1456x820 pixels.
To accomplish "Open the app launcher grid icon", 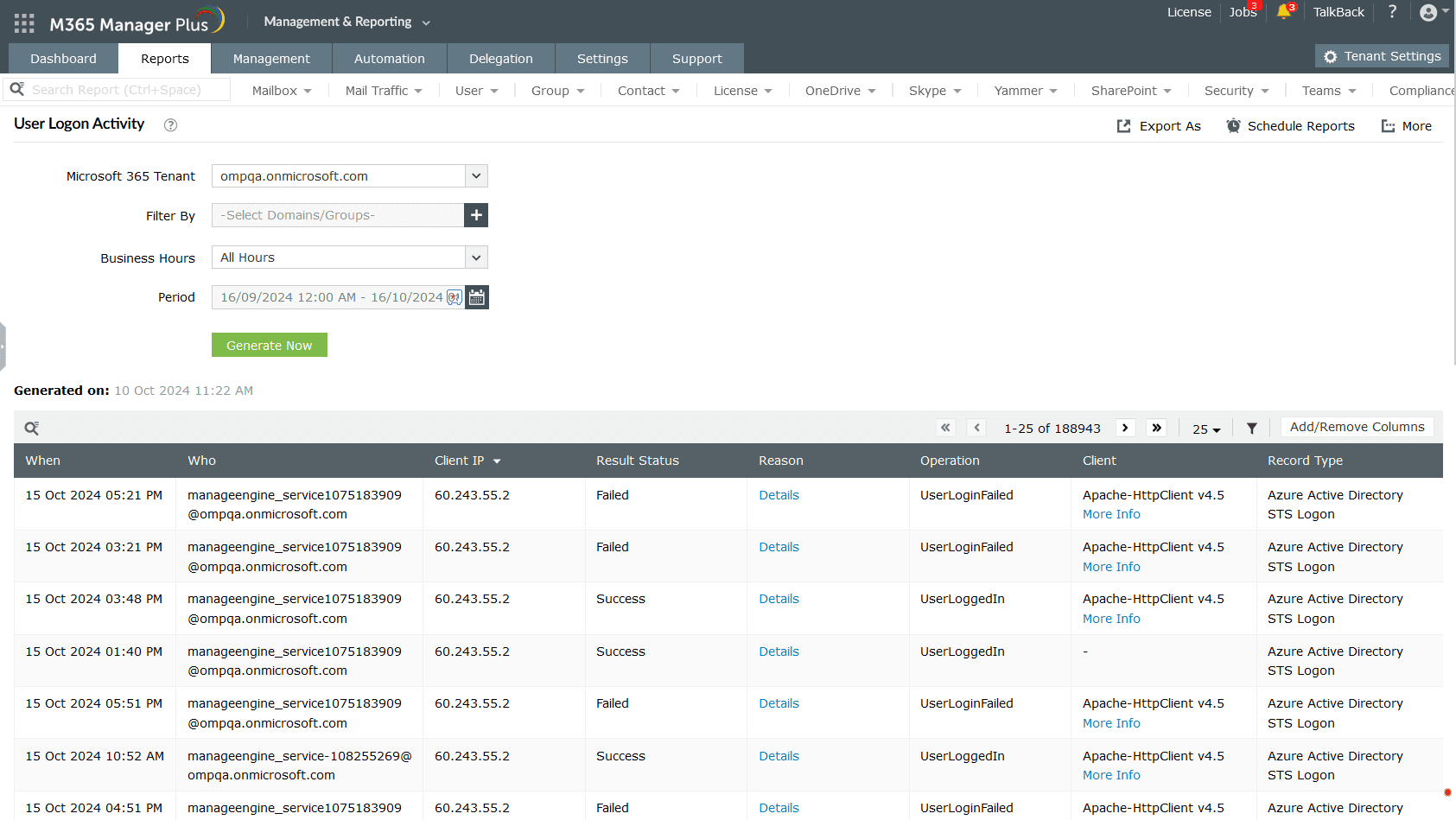I will (x=24, y=23).
